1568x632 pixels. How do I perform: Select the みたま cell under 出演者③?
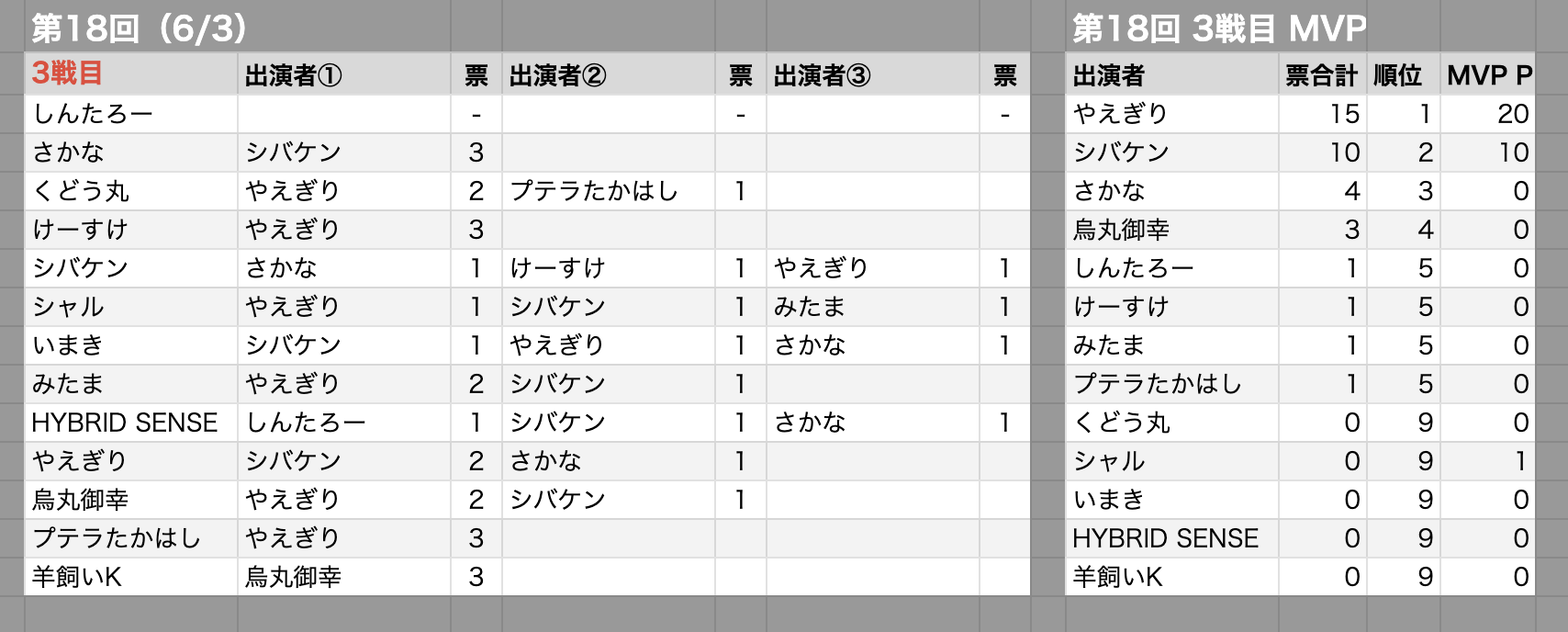[873, 307]
